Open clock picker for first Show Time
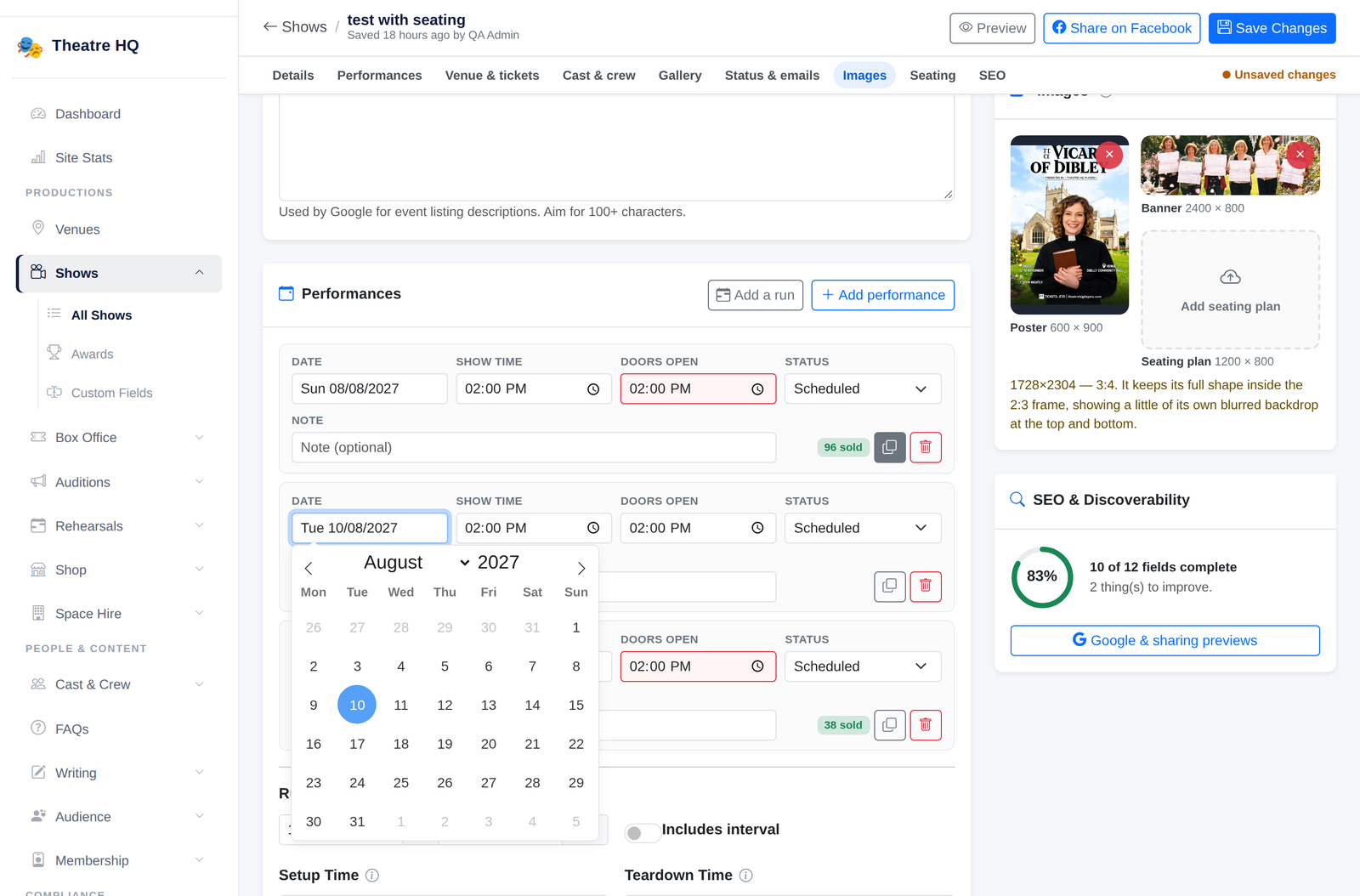 pos(593,389)
